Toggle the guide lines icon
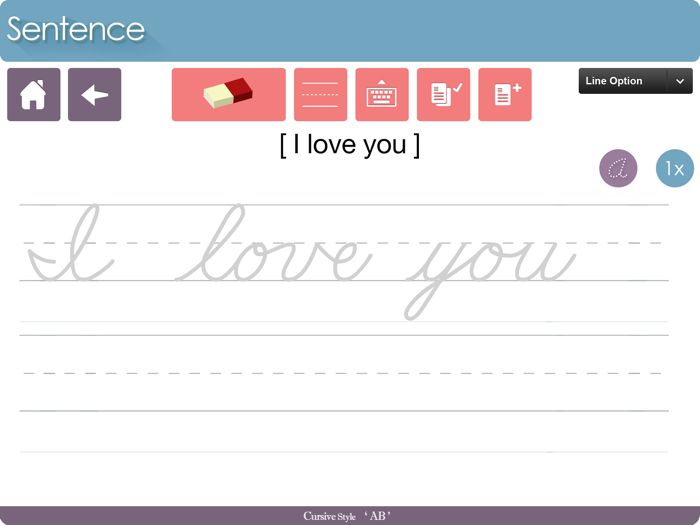The image size is (700, 525). 320,94
